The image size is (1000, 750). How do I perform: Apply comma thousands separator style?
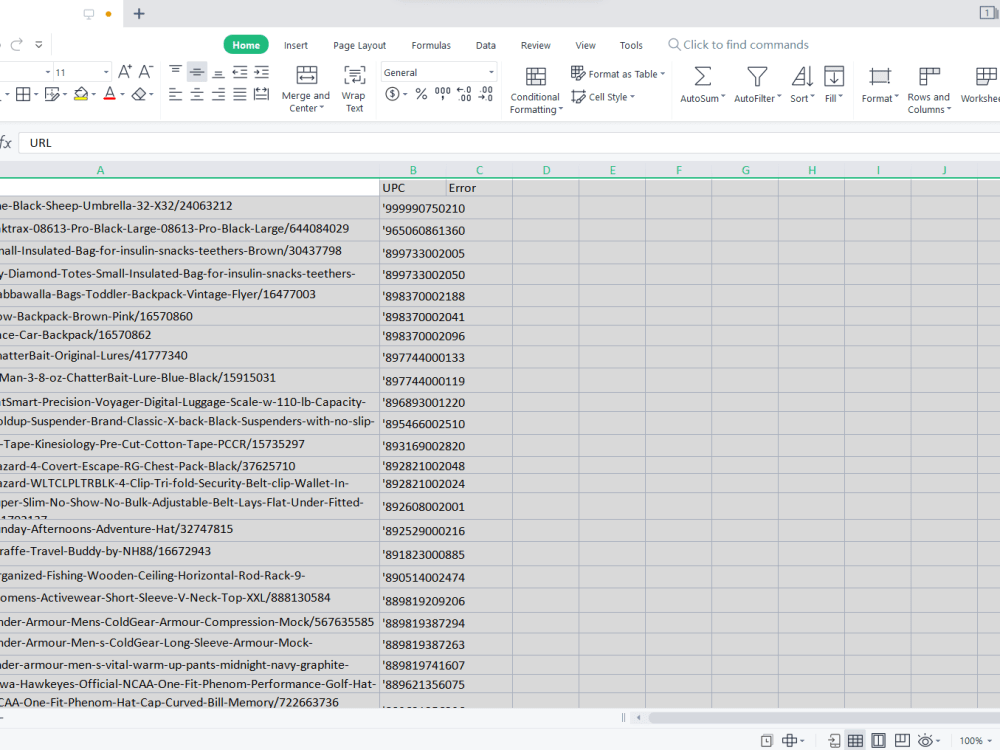click(441, 93)
